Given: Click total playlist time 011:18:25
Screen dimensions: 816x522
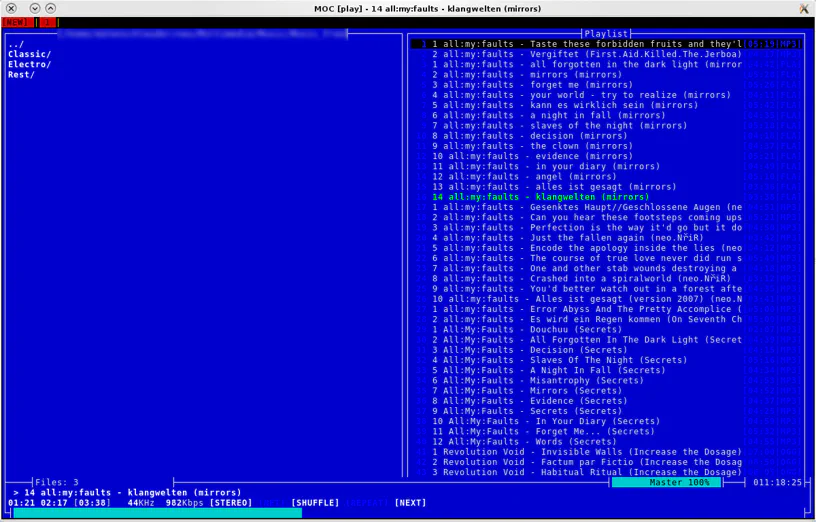Looking at the screenshot, I should tap(777, 482).
